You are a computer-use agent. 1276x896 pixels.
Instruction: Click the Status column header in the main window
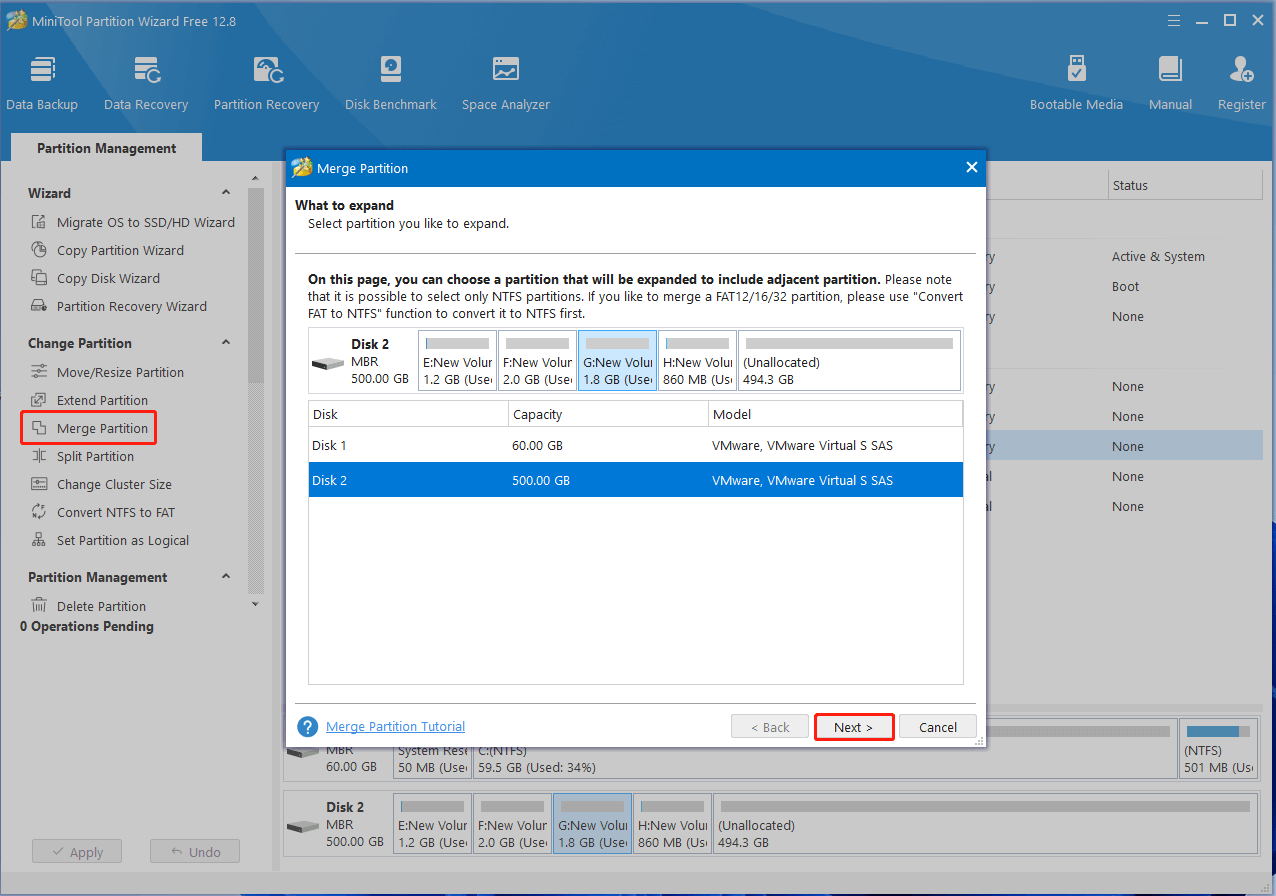pos(1184,185)
